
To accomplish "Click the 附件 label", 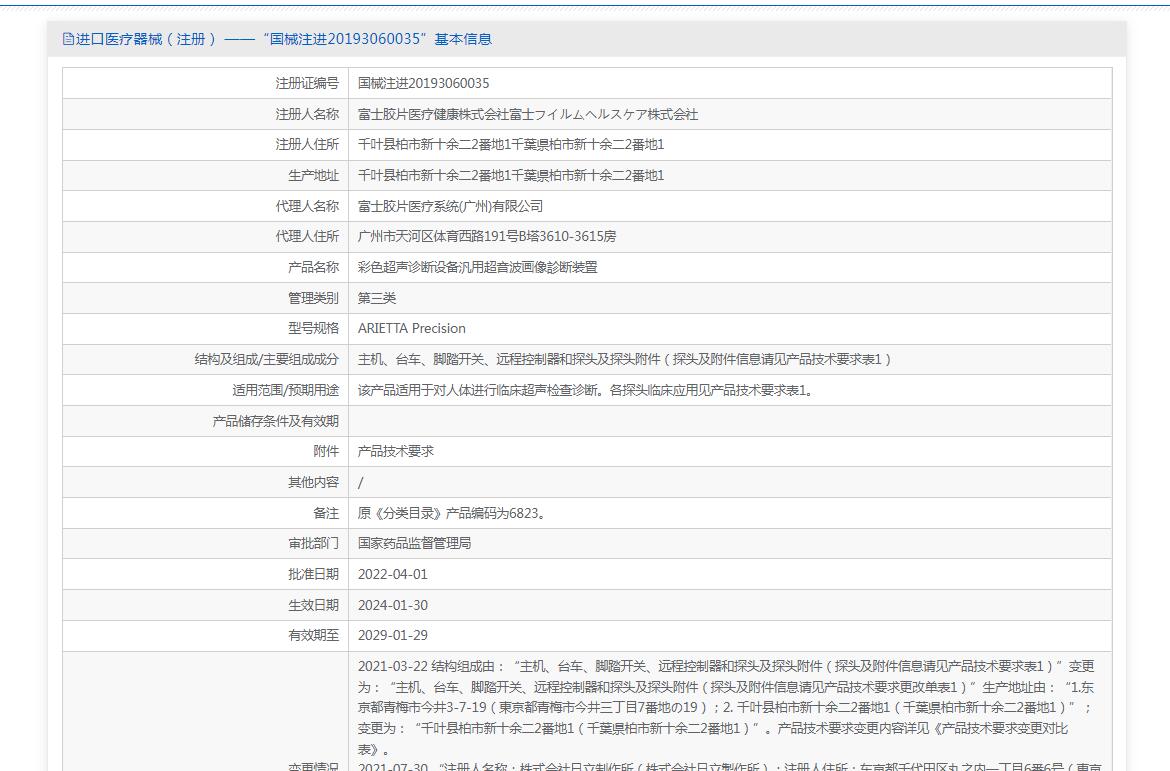I will coord(326,451).
